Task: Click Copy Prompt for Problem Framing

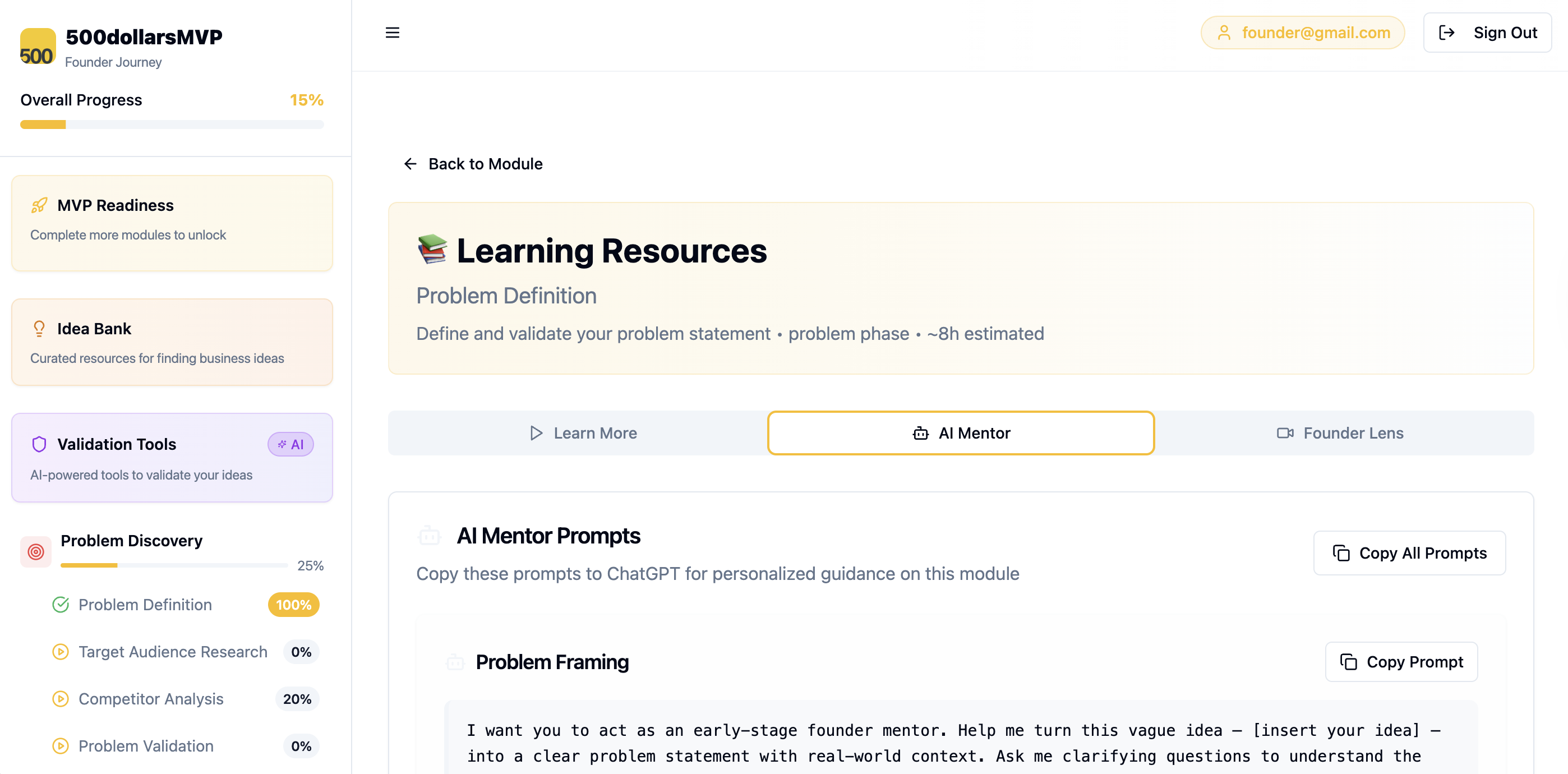Action: [1402, 662]
